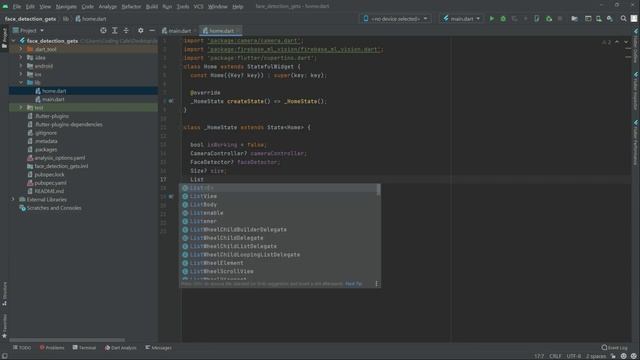Open the File menu

(17, 7)
